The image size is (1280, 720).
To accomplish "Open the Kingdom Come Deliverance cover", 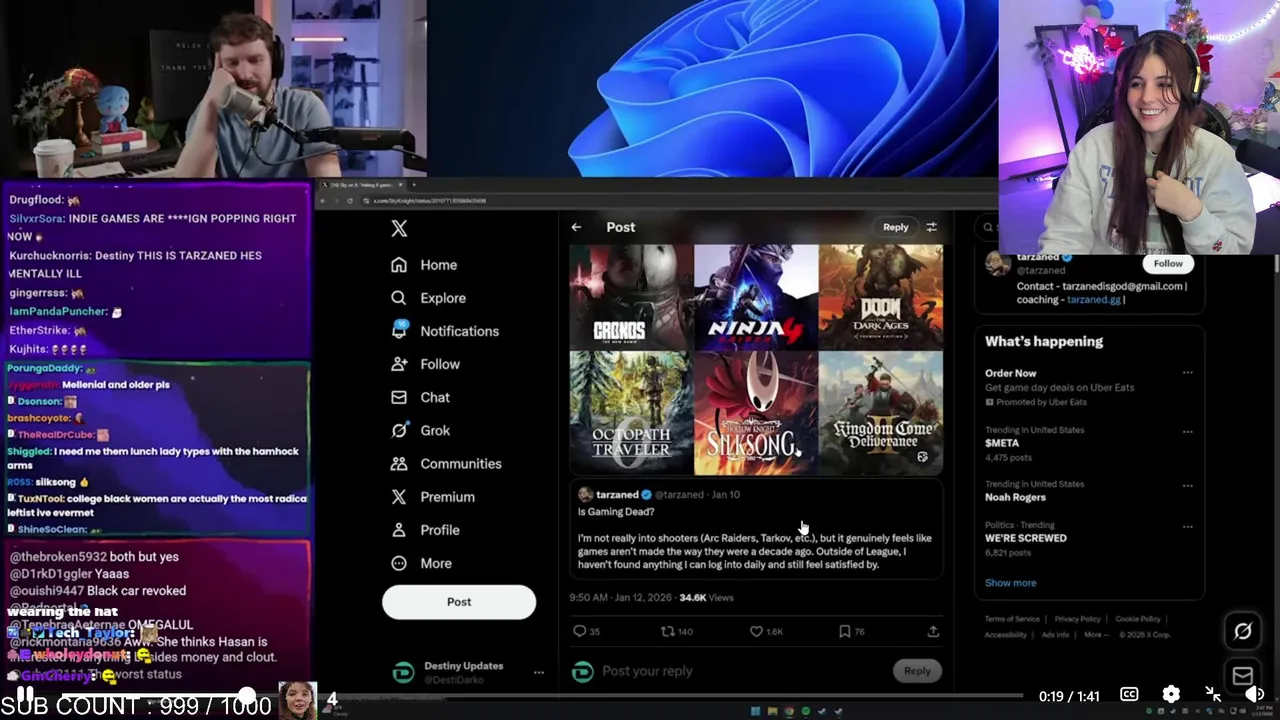I will pos(880,412).
